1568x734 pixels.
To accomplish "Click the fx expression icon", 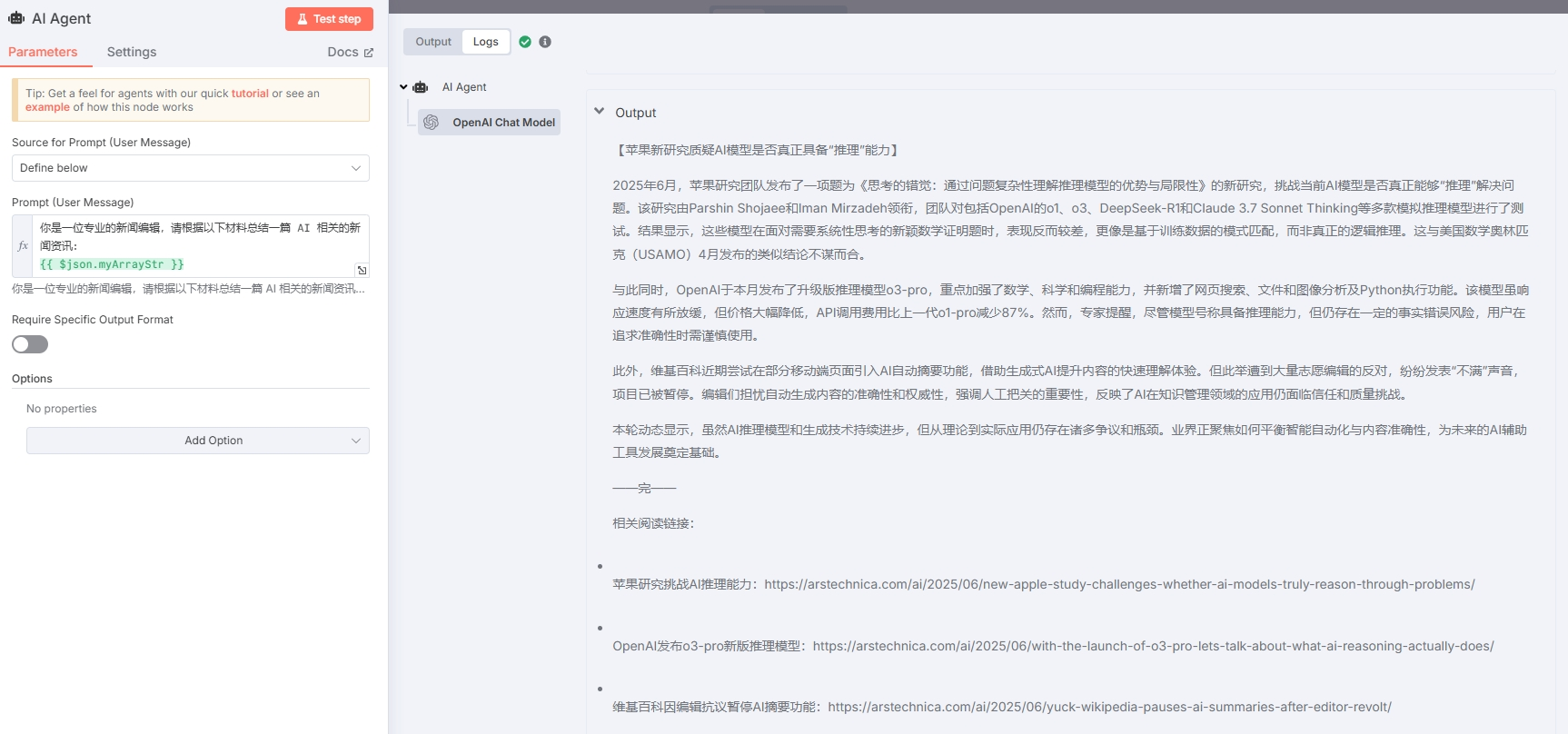I will click(23, 246).
